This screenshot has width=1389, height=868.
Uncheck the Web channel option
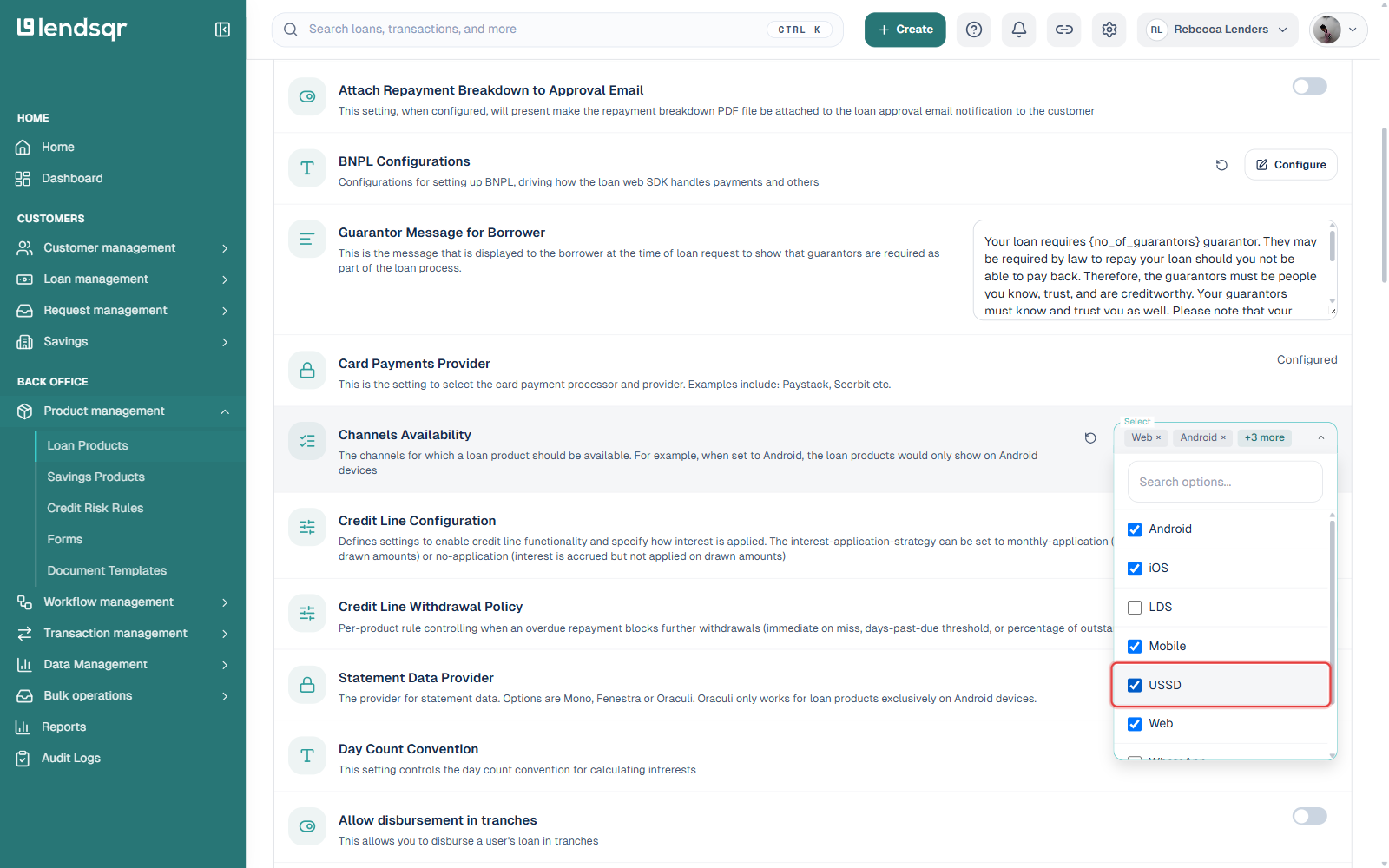coord(1134,724)
